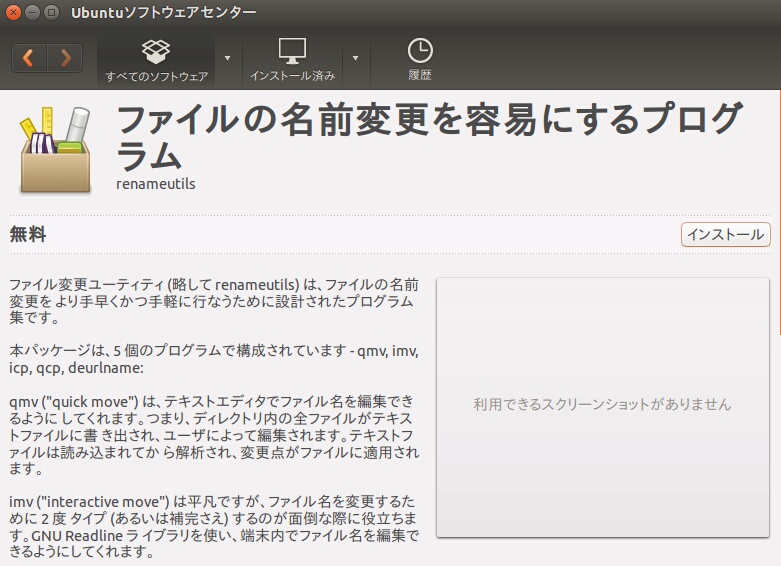The height and width of the screenshot is (566, 781).
Task: Click the renameutils package name text
Action: pos(155,184)
